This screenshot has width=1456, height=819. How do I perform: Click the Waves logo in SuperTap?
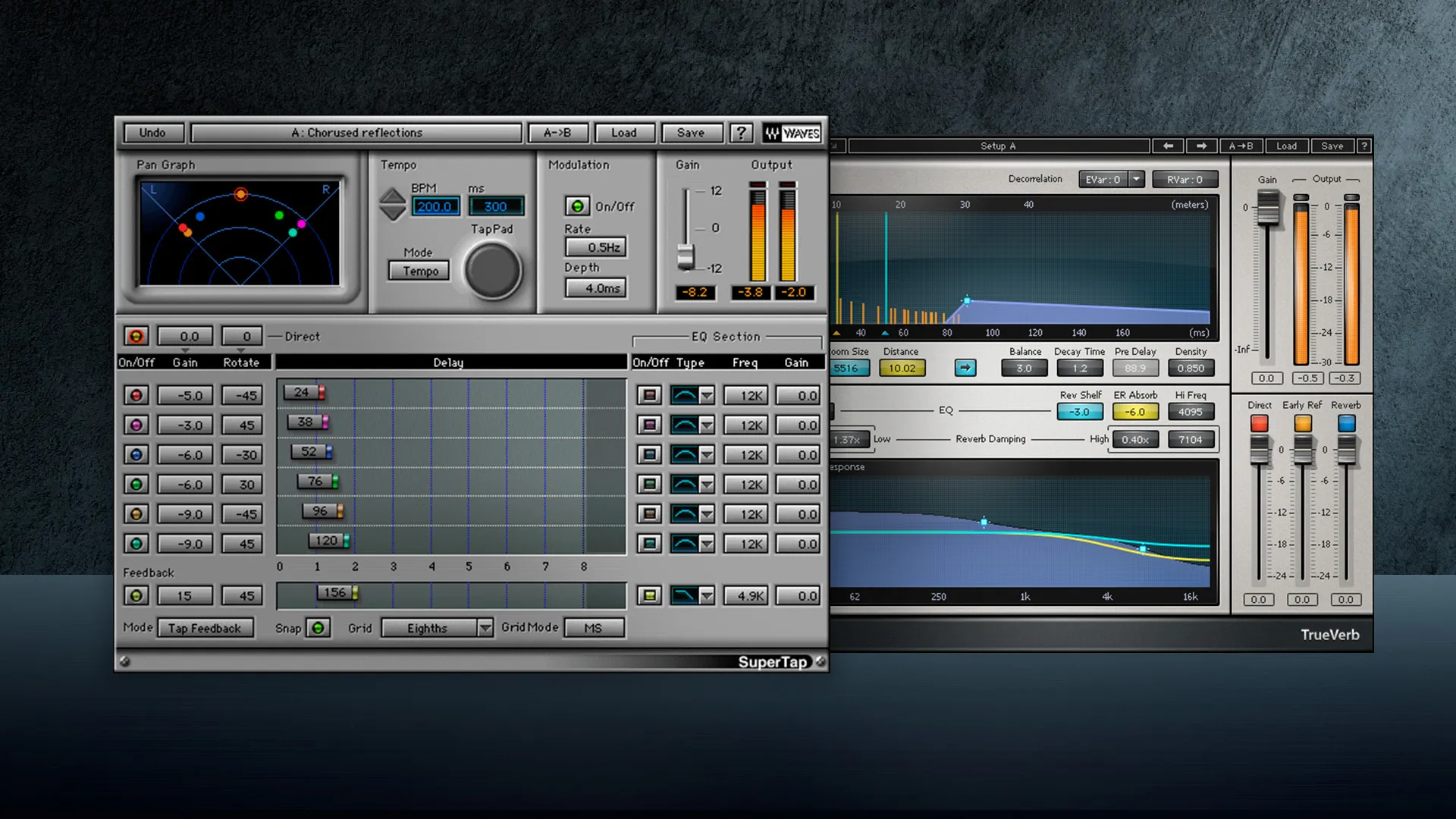(792, 133)
